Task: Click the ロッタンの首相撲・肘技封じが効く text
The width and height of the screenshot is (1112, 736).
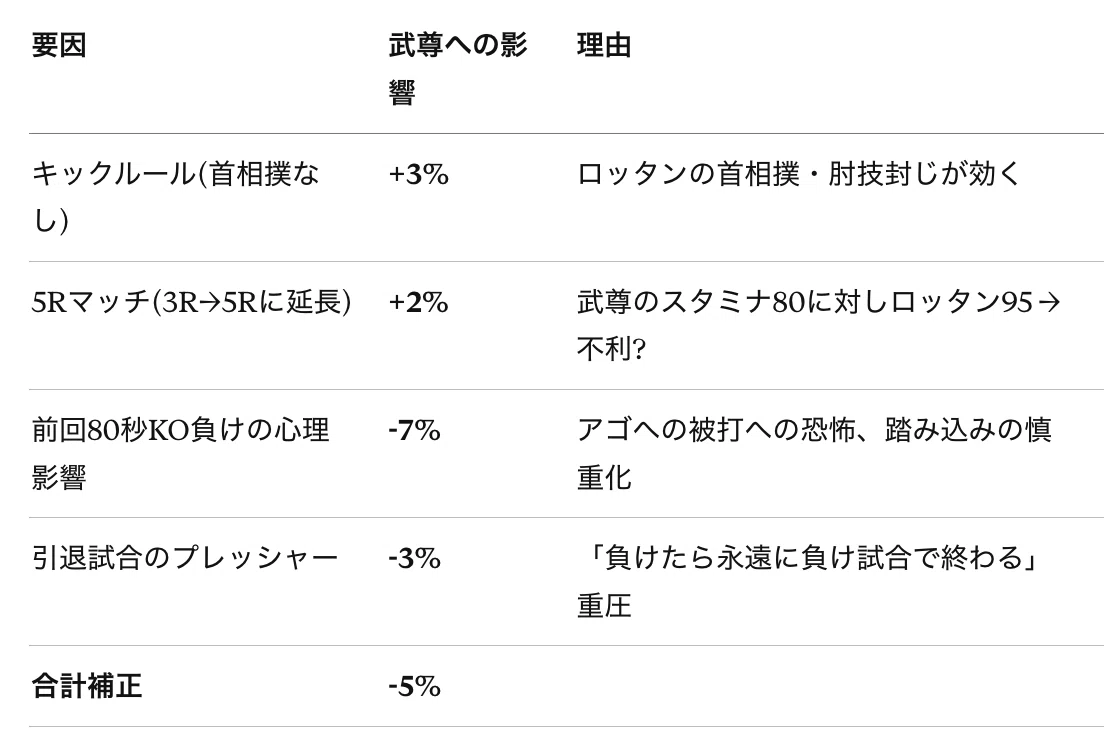Action: click(x=799, y=174)
